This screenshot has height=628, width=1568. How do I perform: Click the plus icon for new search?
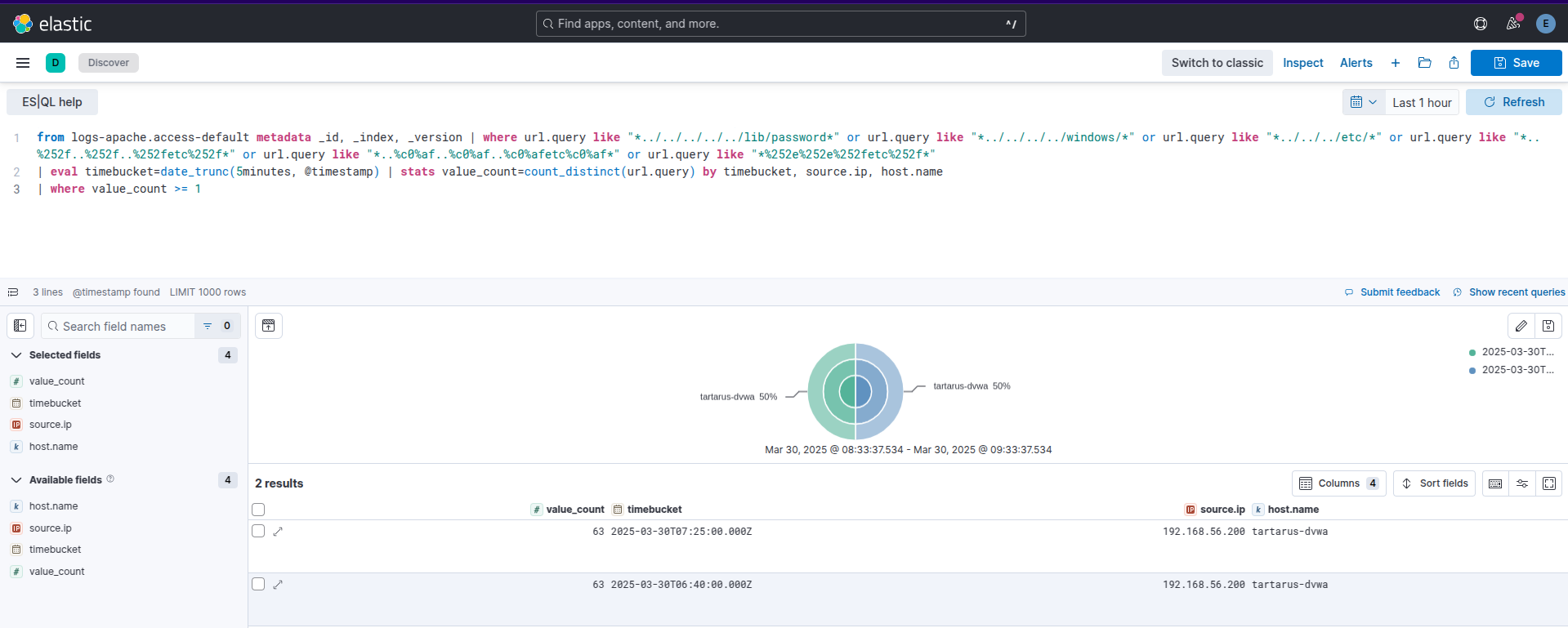[x=1396, y=63]
